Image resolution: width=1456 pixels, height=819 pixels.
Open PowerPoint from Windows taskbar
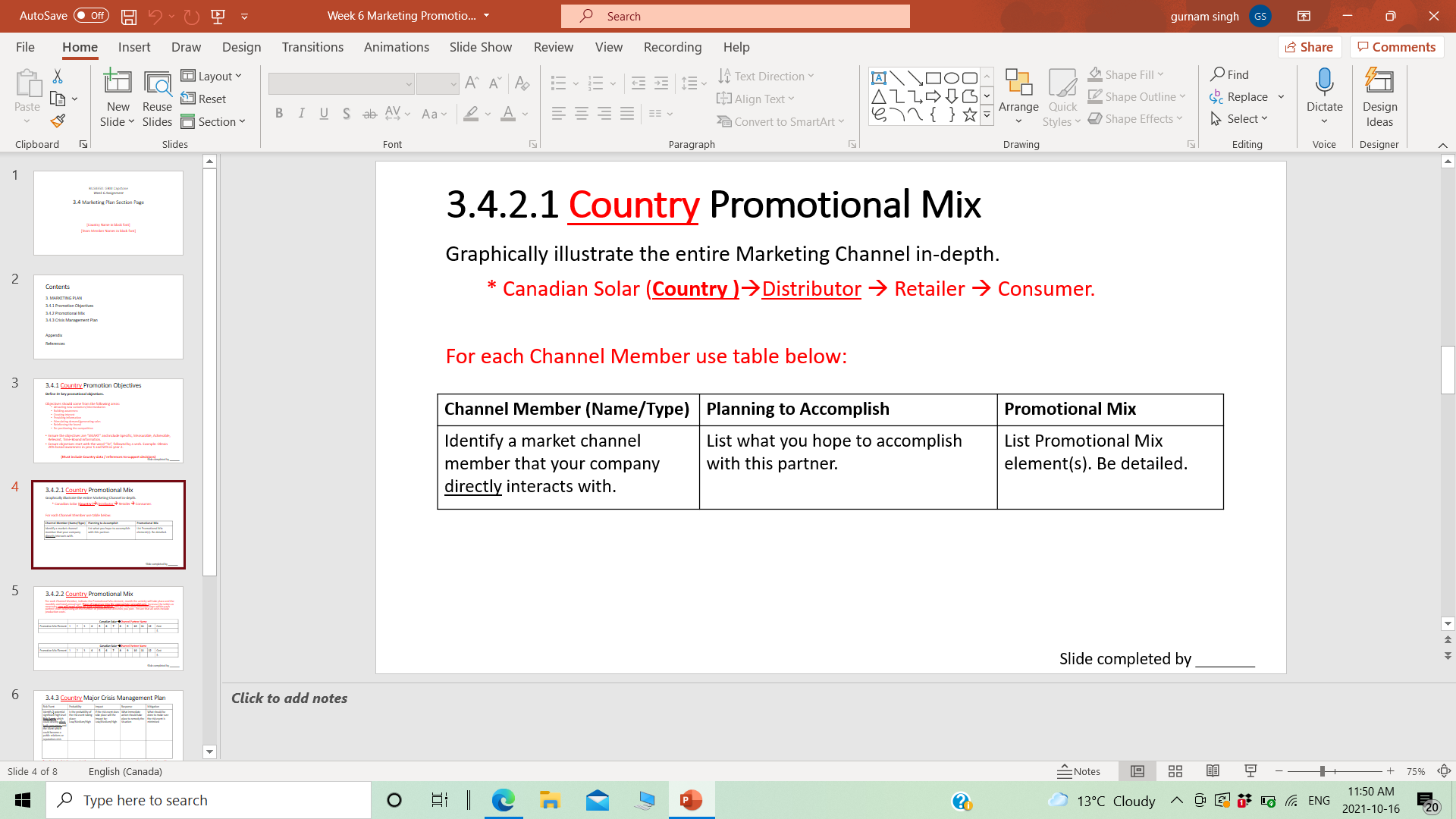(x=691, y=800)
